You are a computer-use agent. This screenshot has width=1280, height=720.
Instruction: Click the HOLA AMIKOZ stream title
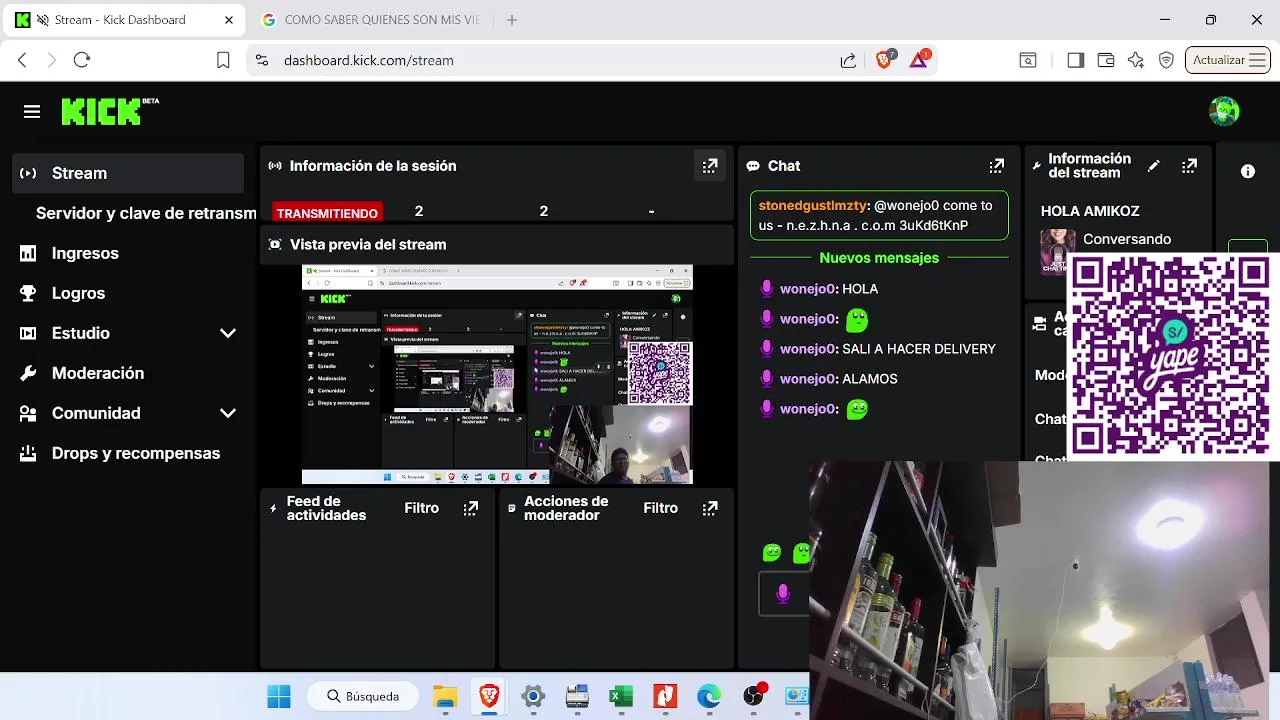click(1090, 211)
